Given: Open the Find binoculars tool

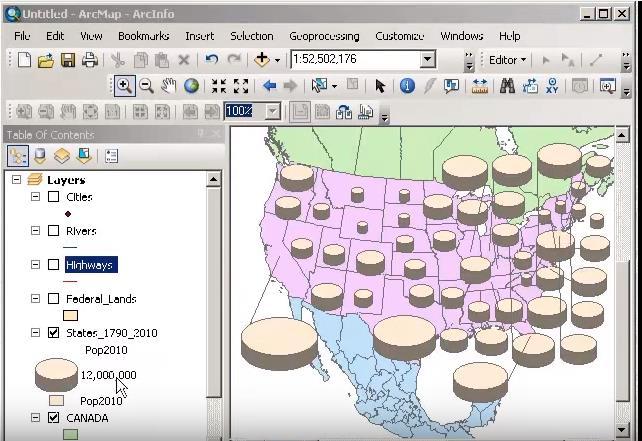Looking at the screenshot, I should point(507,86).
